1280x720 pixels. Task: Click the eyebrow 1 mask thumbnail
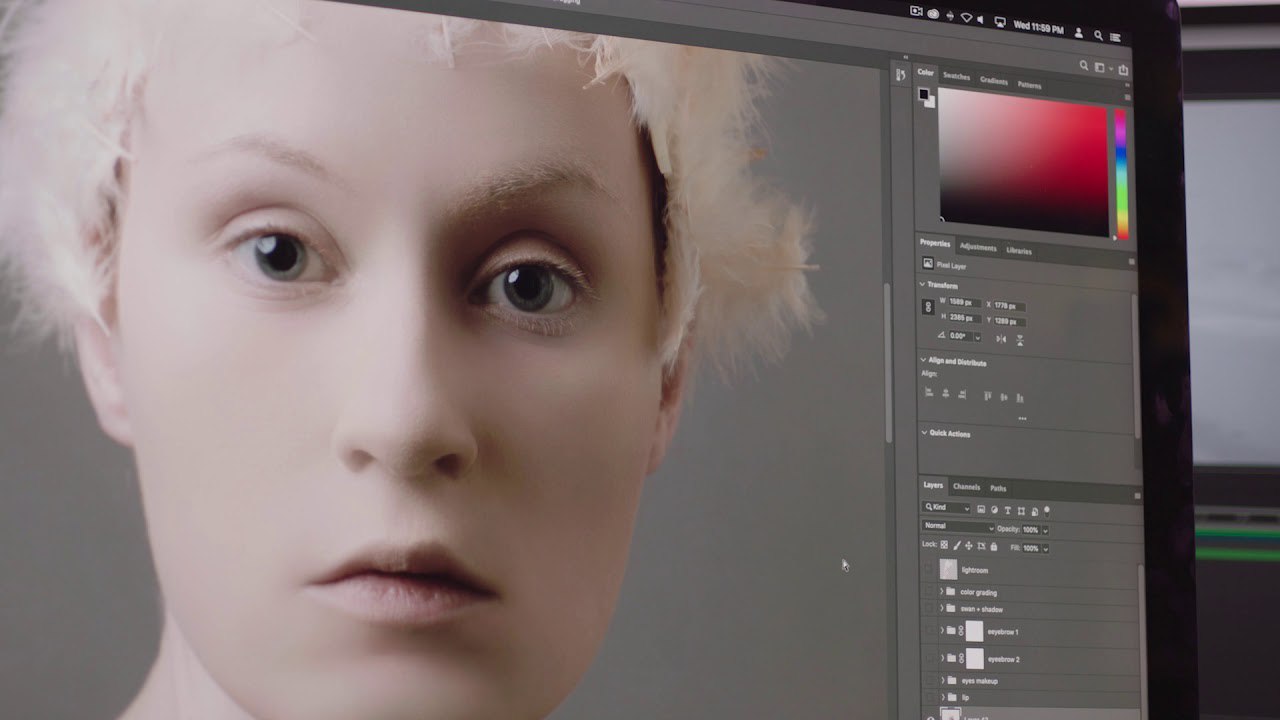click(974, 631)
